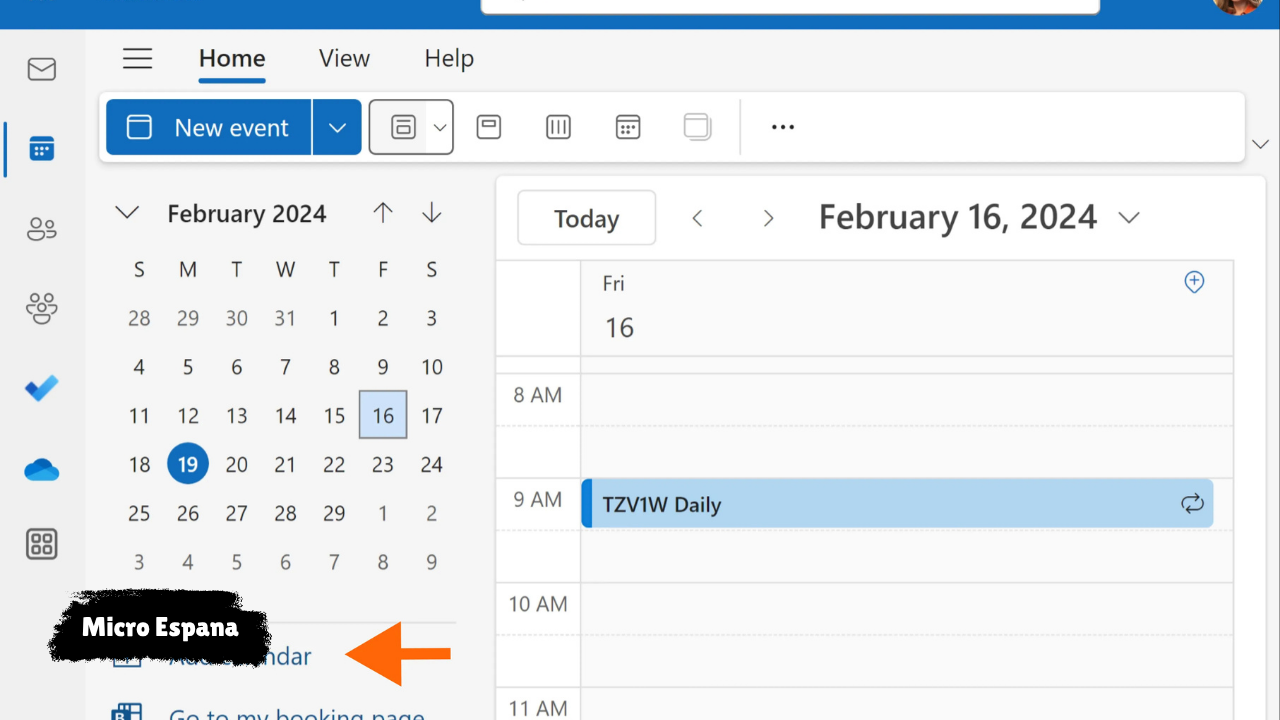This screenshot has height=720, width=1280.
Task: Open the Day view dropdown arrow
Action: (438, 127)
